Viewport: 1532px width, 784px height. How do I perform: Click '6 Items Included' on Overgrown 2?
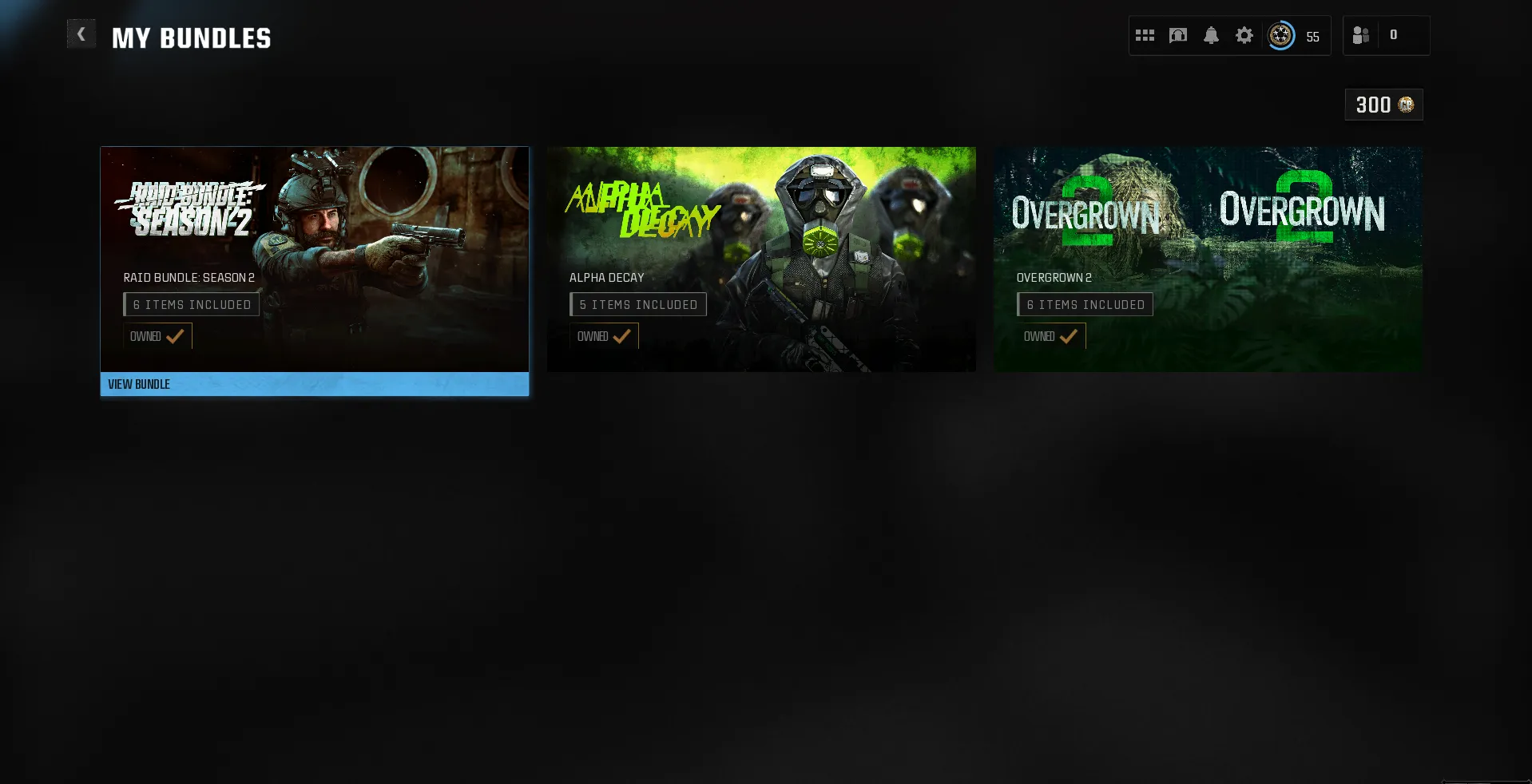click(1085, 304)
